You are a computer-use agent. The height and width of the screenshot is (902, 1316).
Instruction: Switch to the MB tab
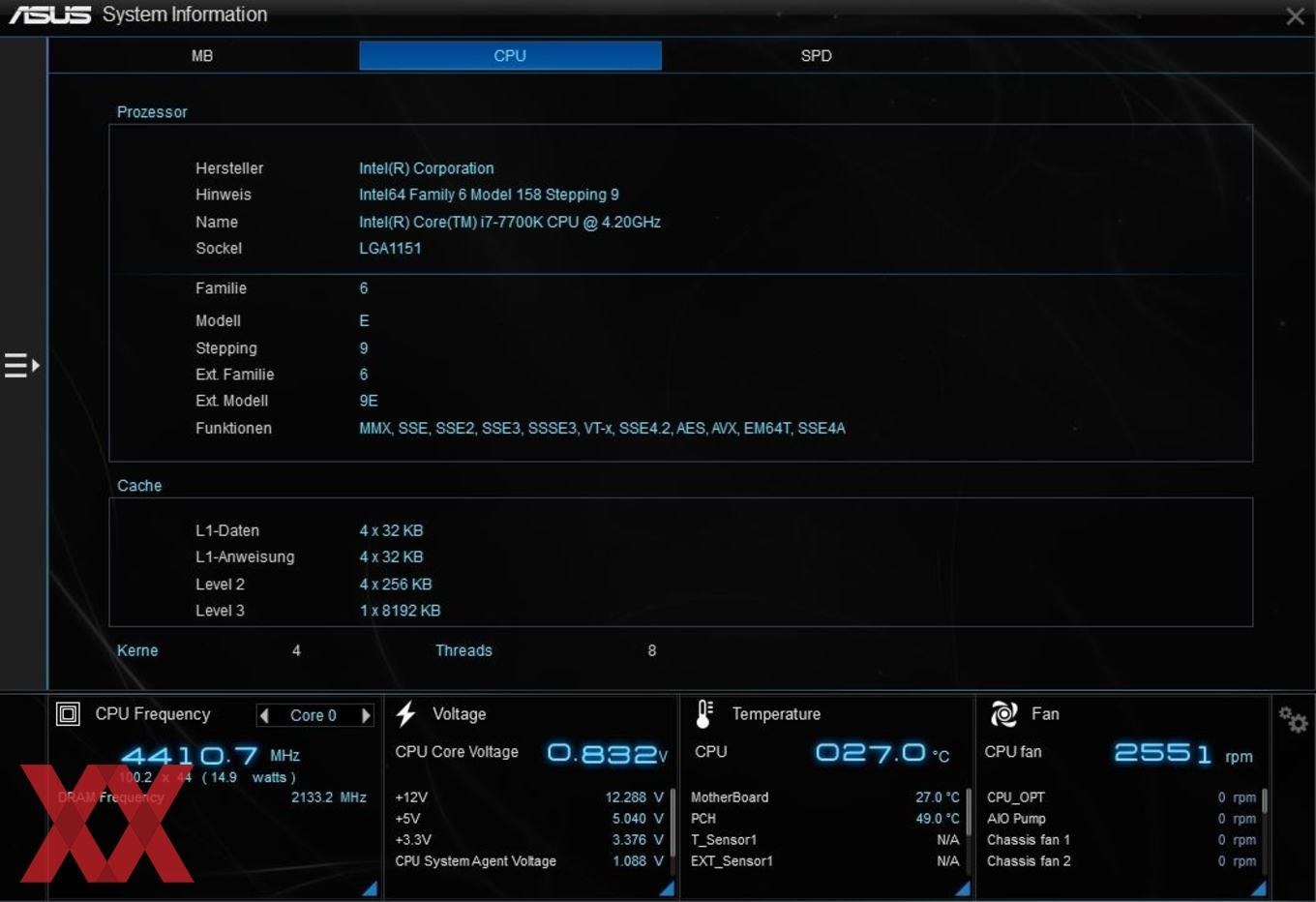tap(202, 56)
